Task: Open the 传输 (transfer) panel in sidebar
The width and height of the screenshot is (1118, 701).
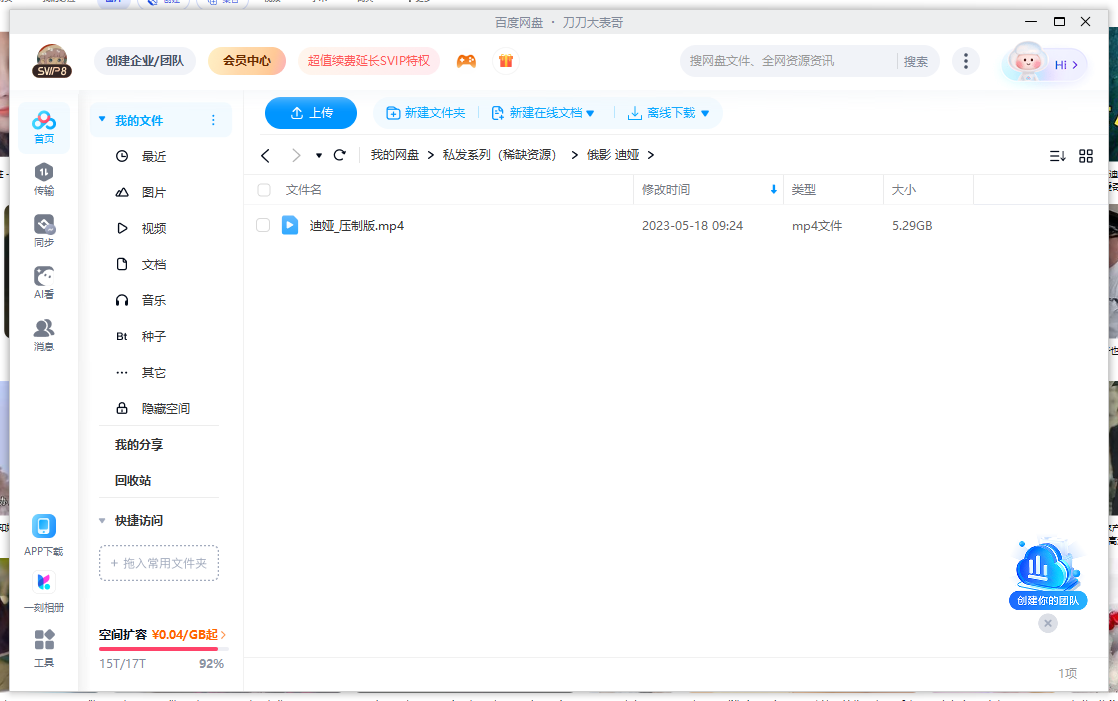Action: [x=43, y=180]
